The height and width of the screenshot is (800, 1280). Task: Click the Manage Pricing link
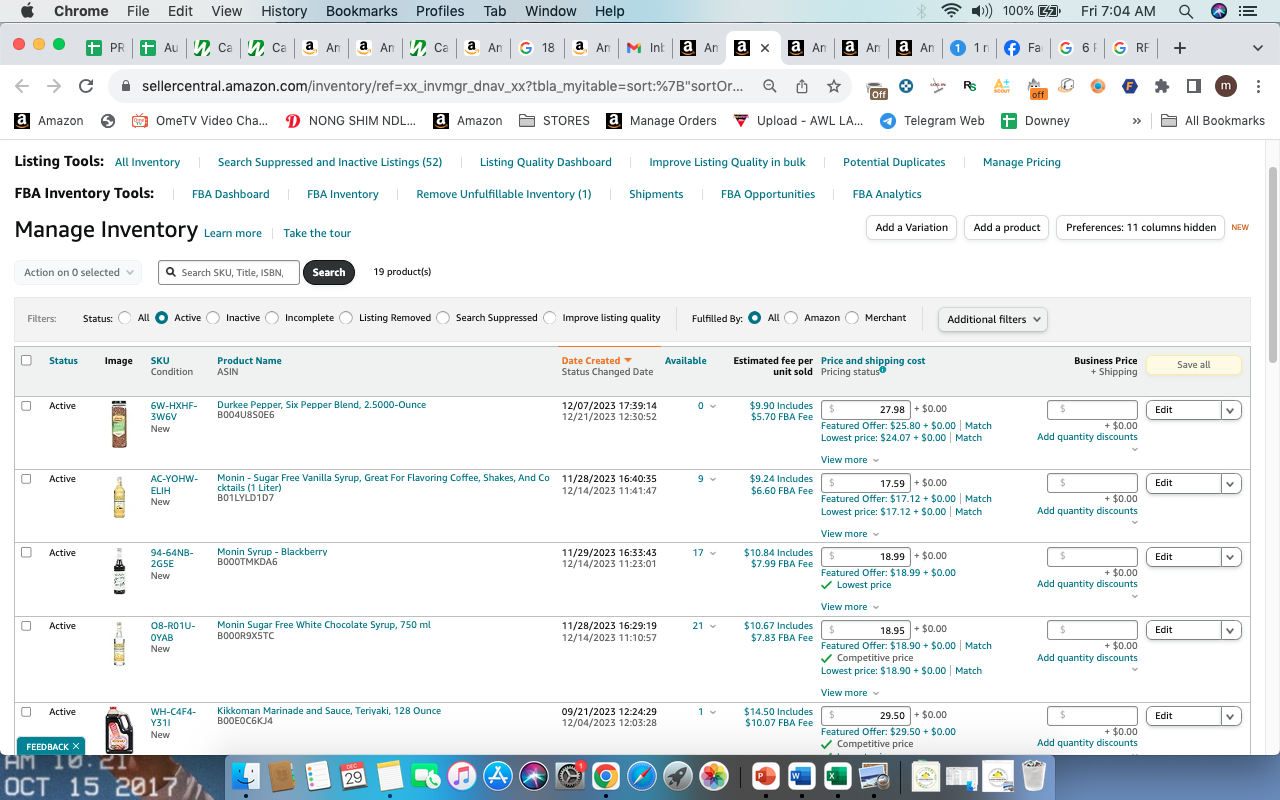coord(1022,162)
